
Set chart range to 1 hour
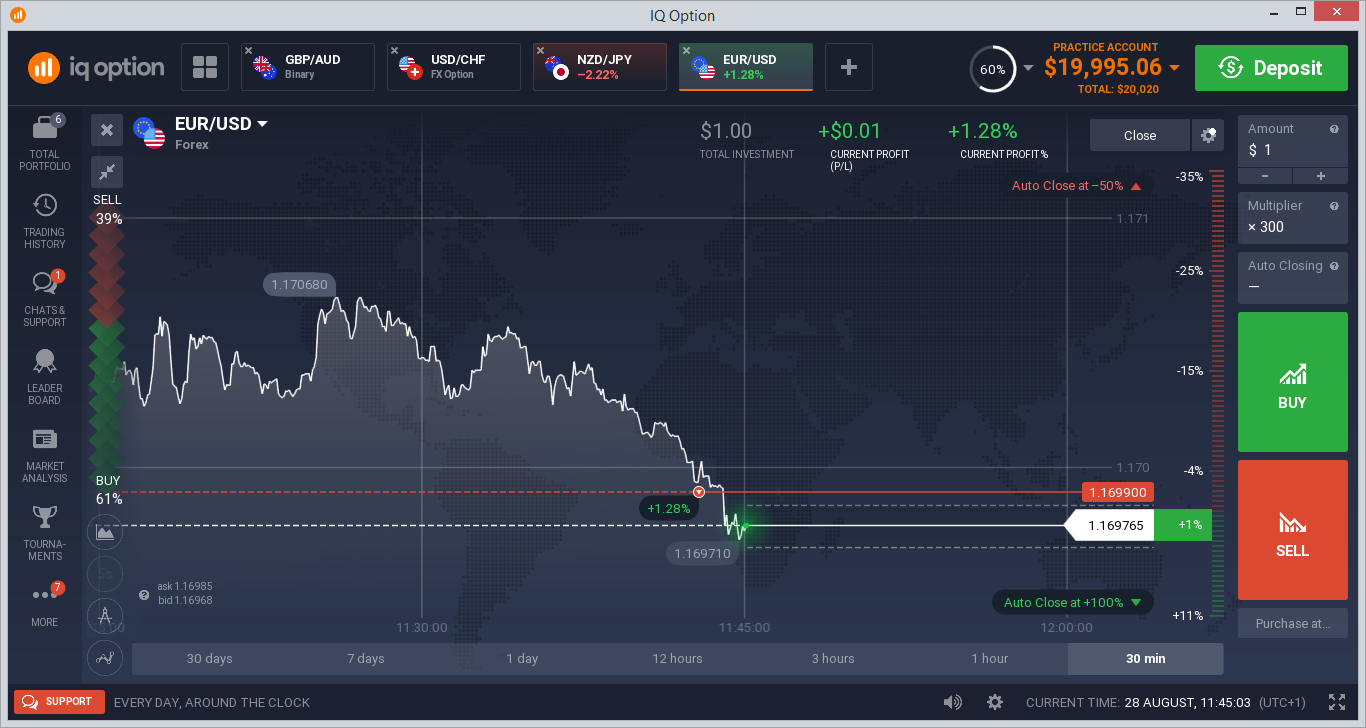pos(989,659)
